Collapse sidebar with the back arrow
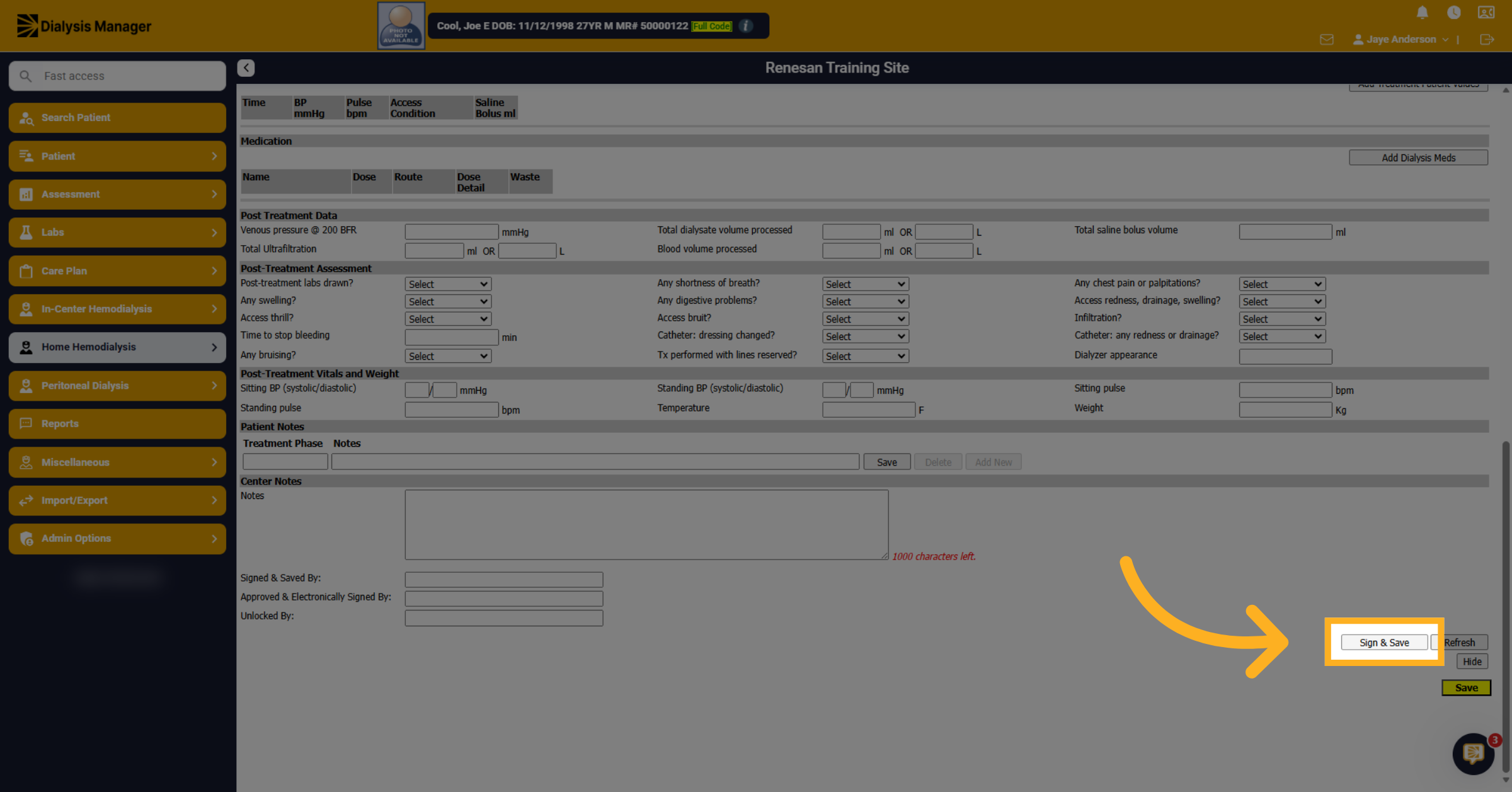Viewport: 1512px width, 792px height. click(x=246, y=68)
